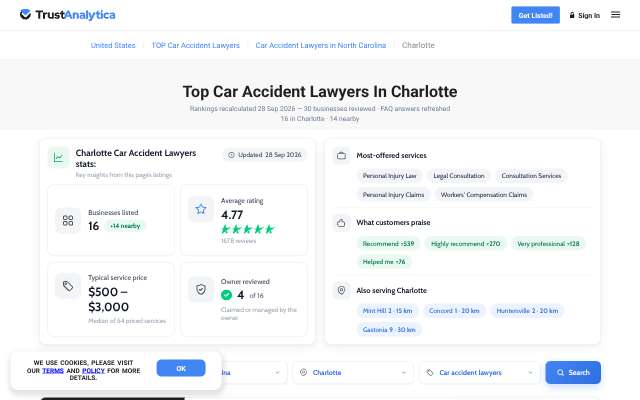Open the hamburger menu icon

(616, 15)
